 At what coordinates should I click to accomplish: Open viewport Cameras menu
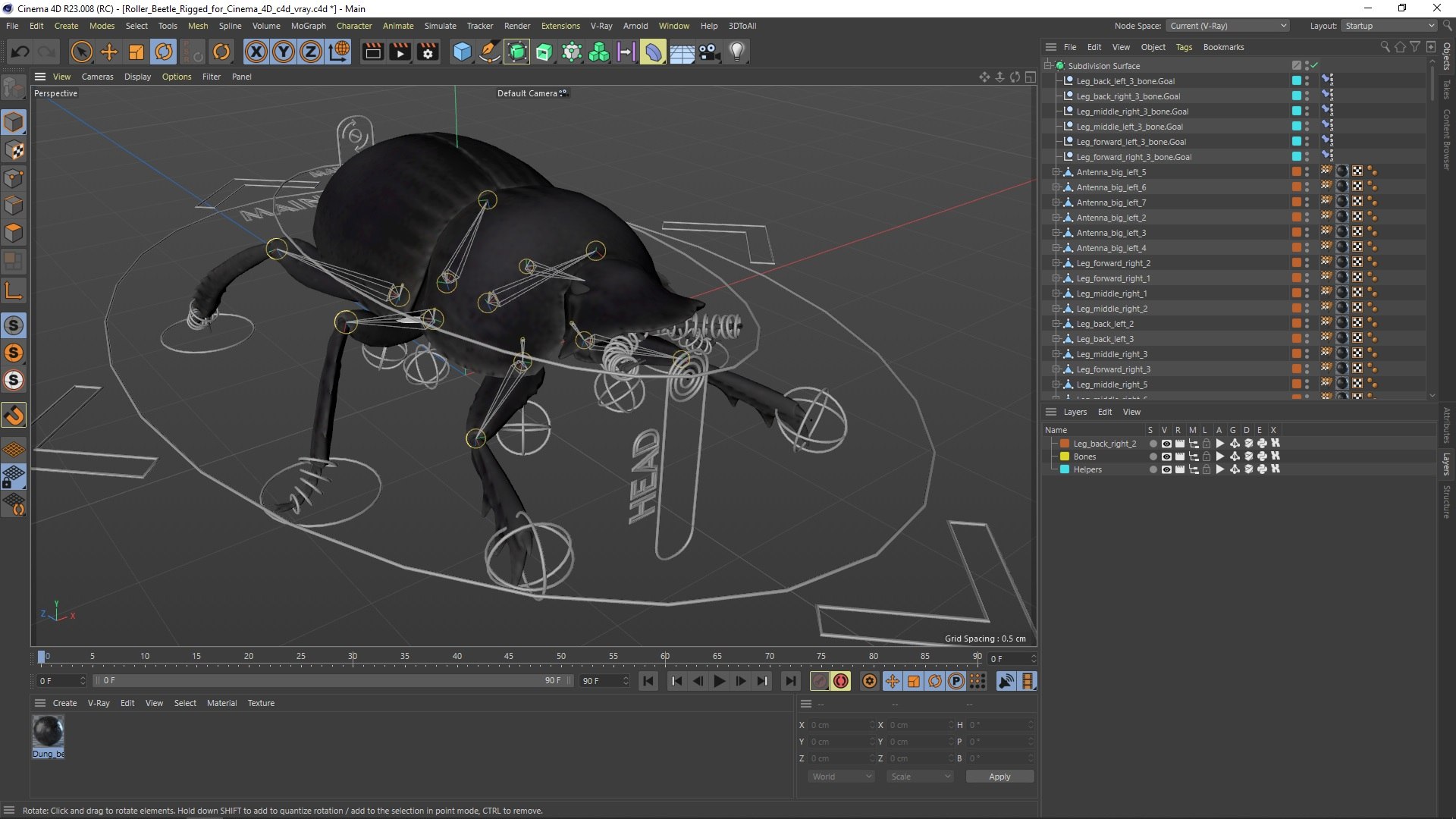pos(97,77)
